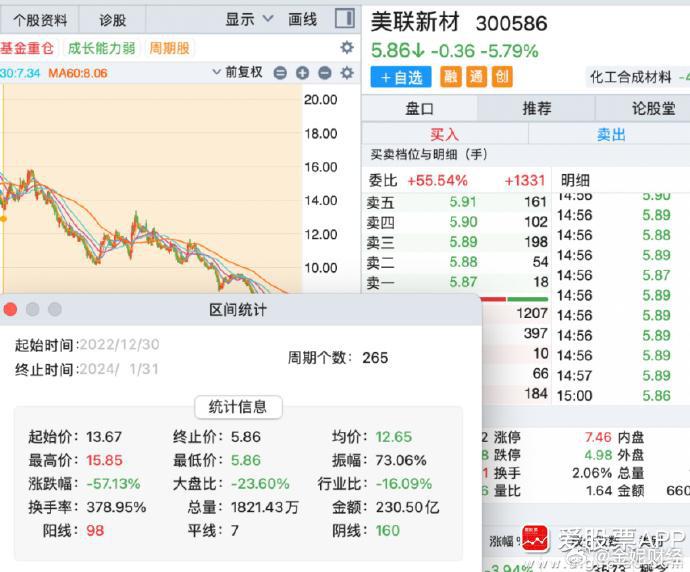Select the 卖四 price 5.90 row
This screenshot has width=690, height=572.
pos(456,222)
